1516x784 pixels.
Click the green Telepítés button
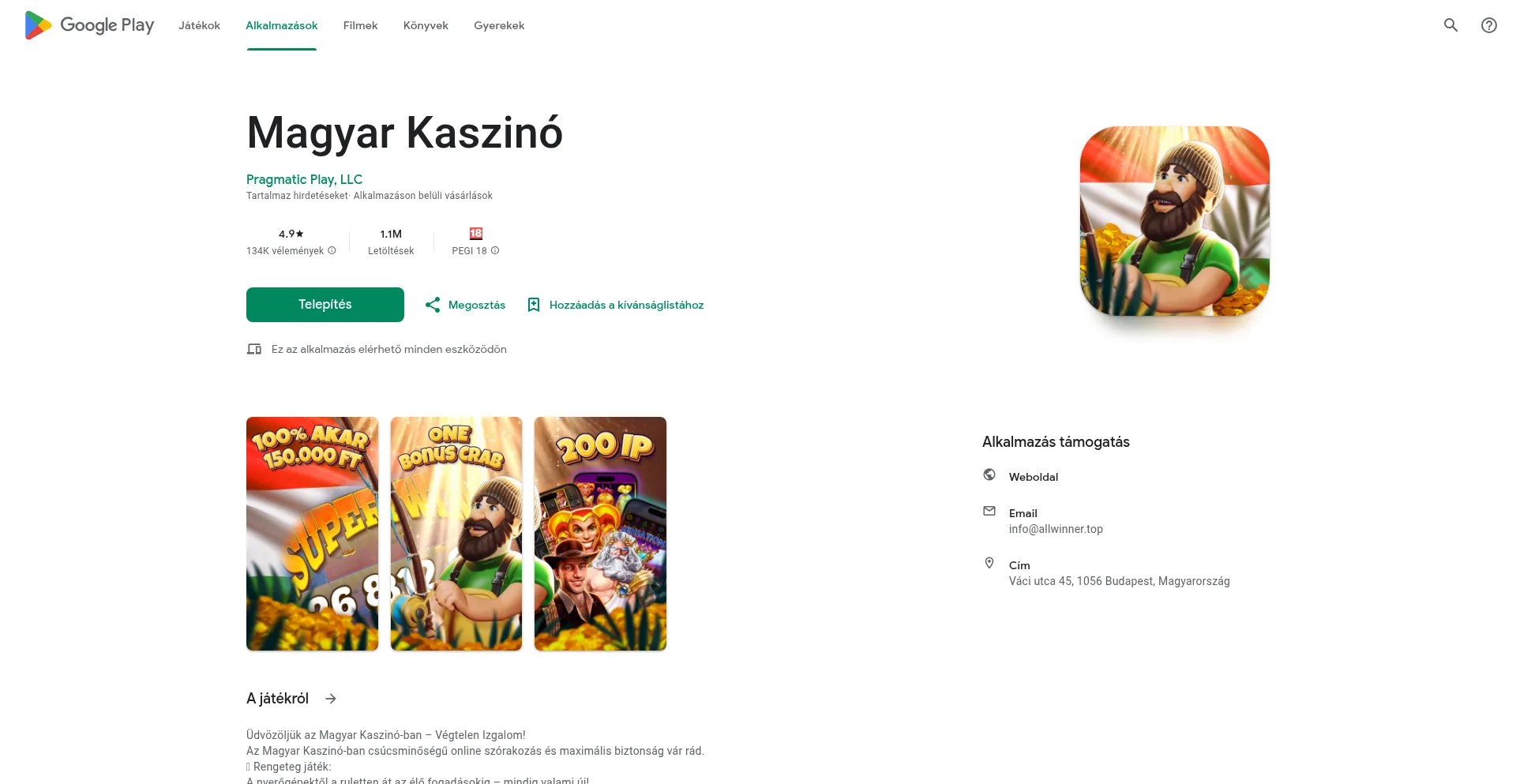[x=325, y=305]
